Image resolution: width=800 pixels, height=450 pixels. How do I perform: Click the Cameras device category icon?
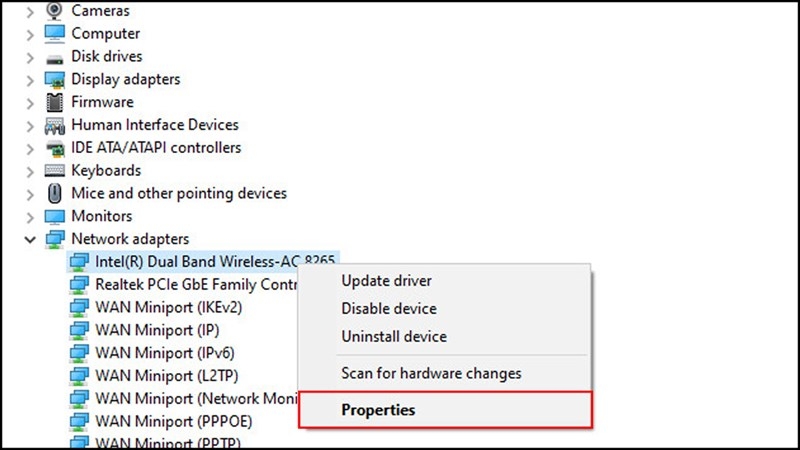click(x=55, y=10)
